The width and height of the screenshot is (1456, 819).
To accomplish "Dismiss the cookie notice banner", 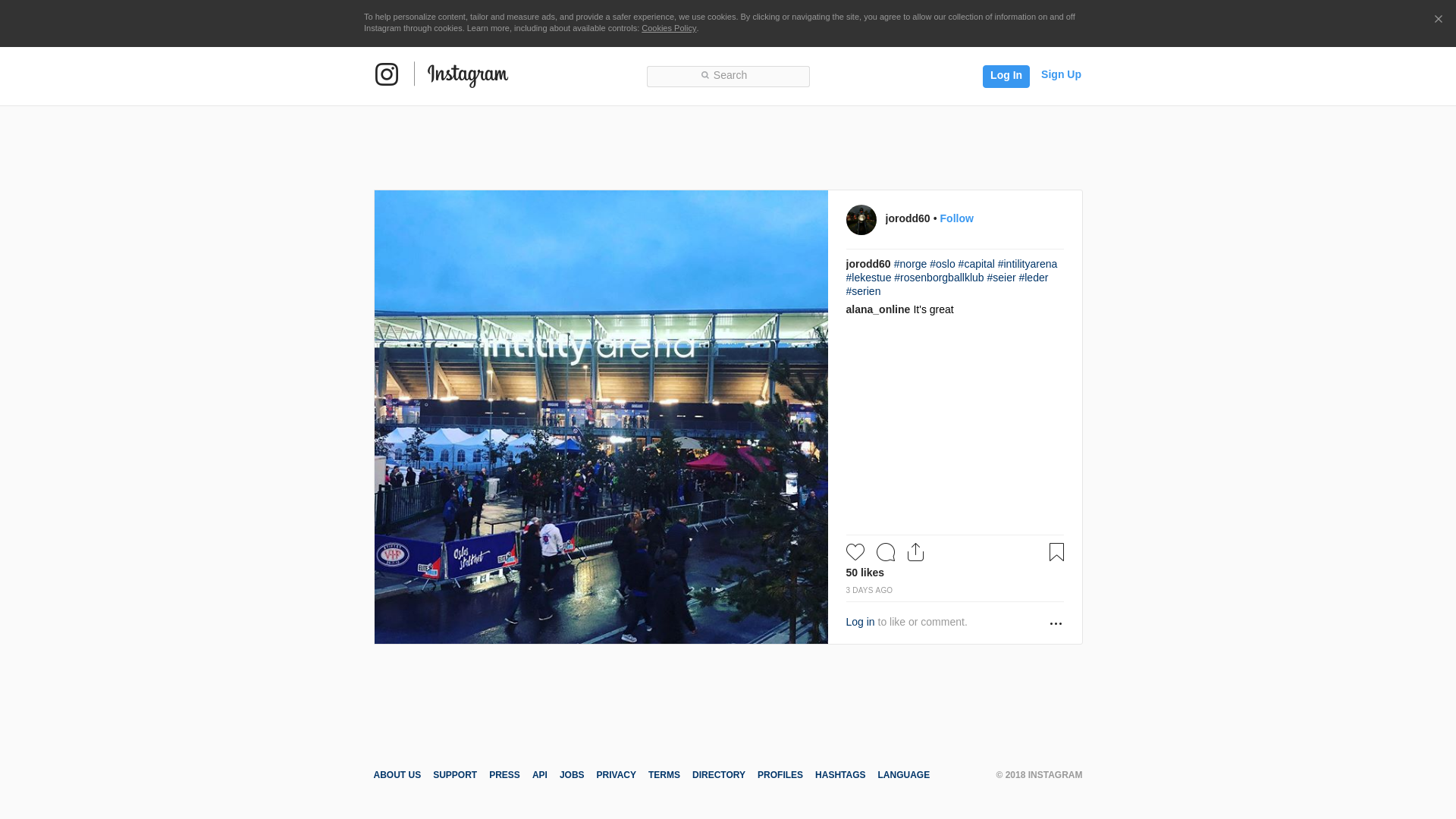I will (1438, 20).
